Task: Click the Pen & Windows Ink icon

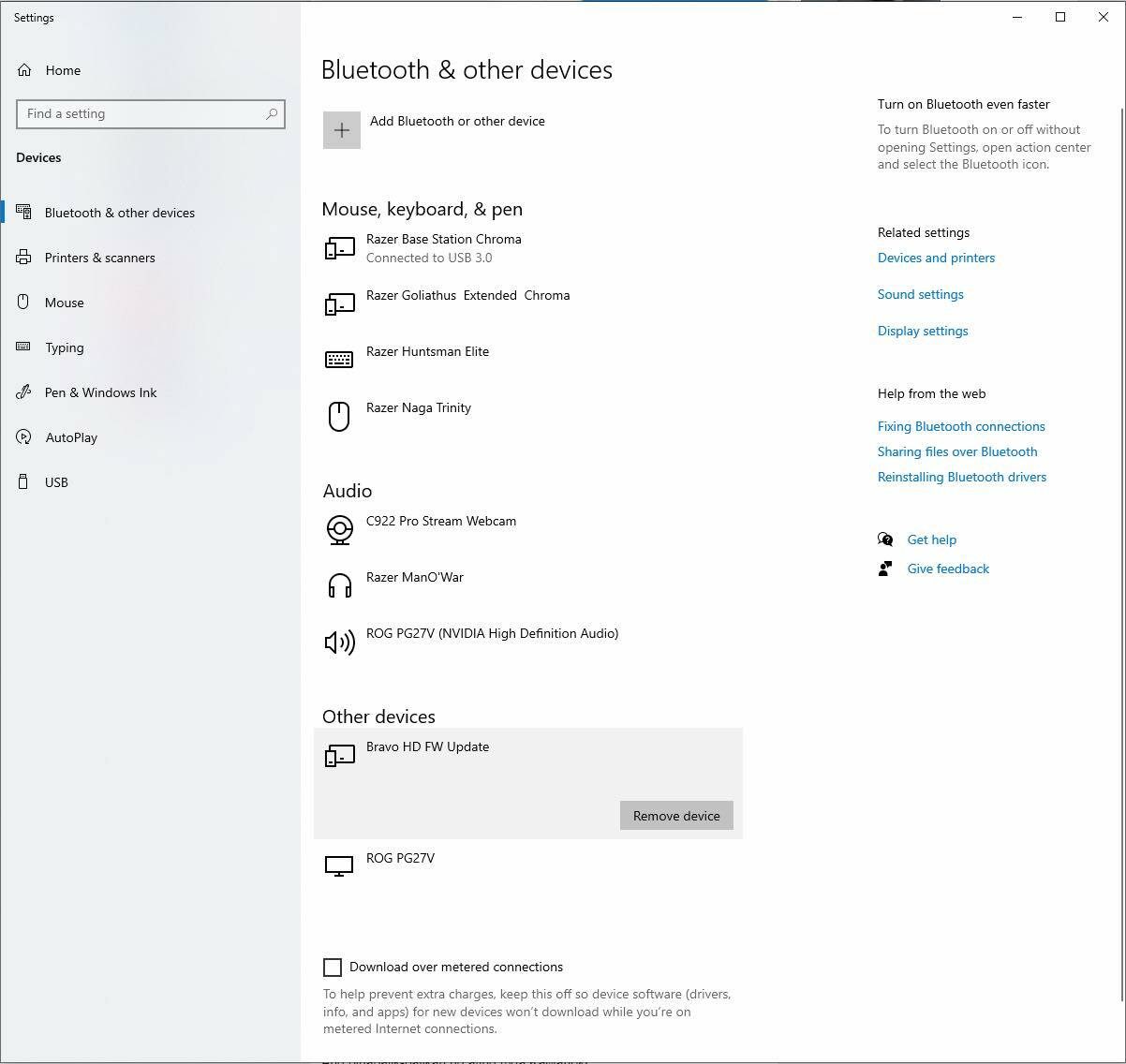Action: 24,392
